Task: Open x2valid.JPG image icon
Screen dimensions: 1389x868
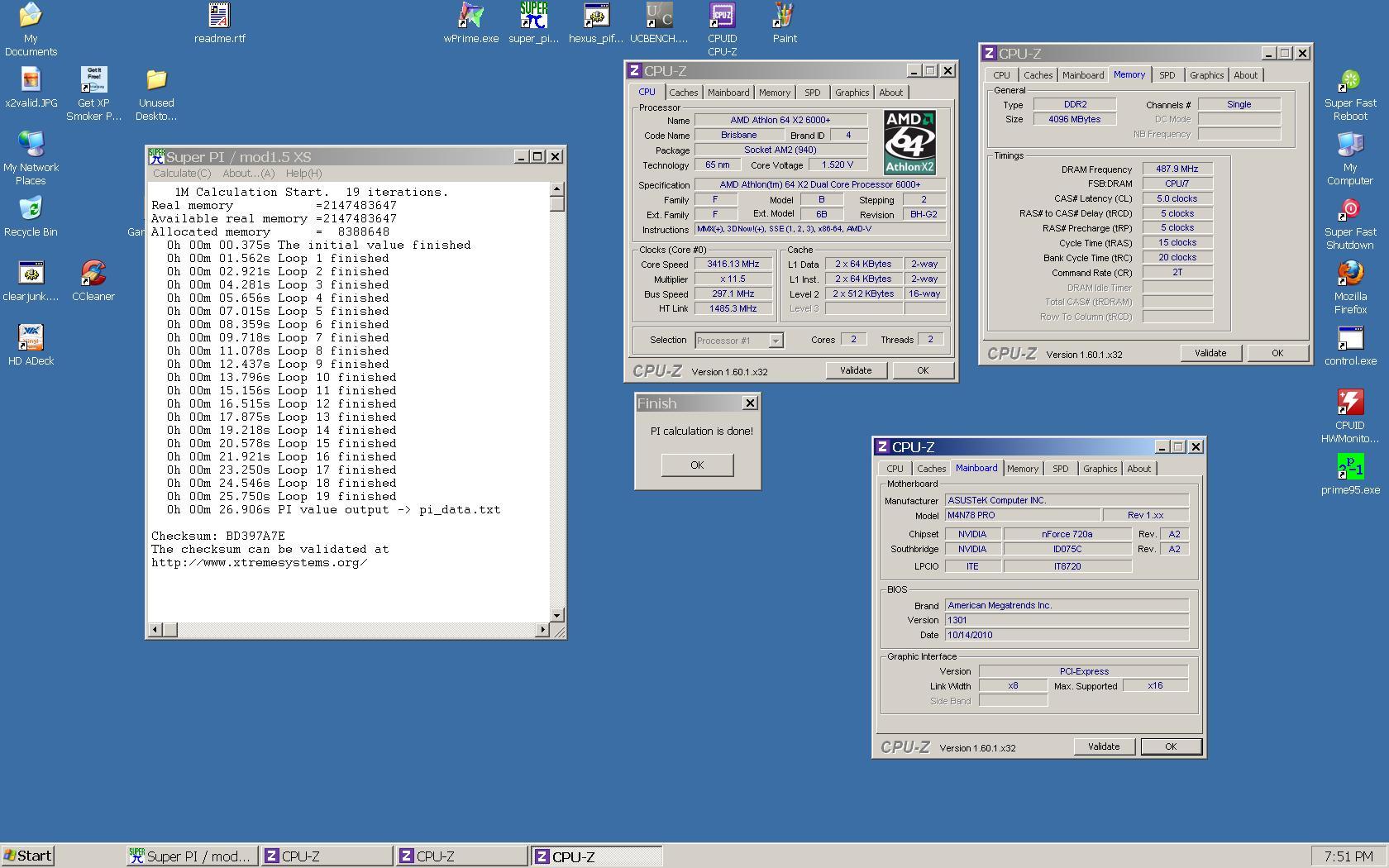Action: (x=31, y=88)
